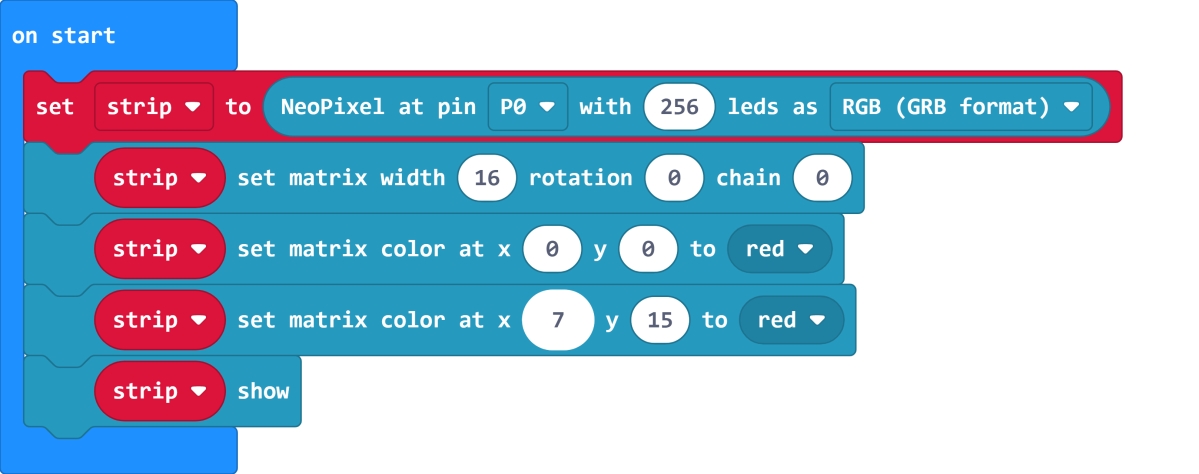Open the P0 pin dropdown
This screenshot has width=1199, height=474.
pos(528,106)
